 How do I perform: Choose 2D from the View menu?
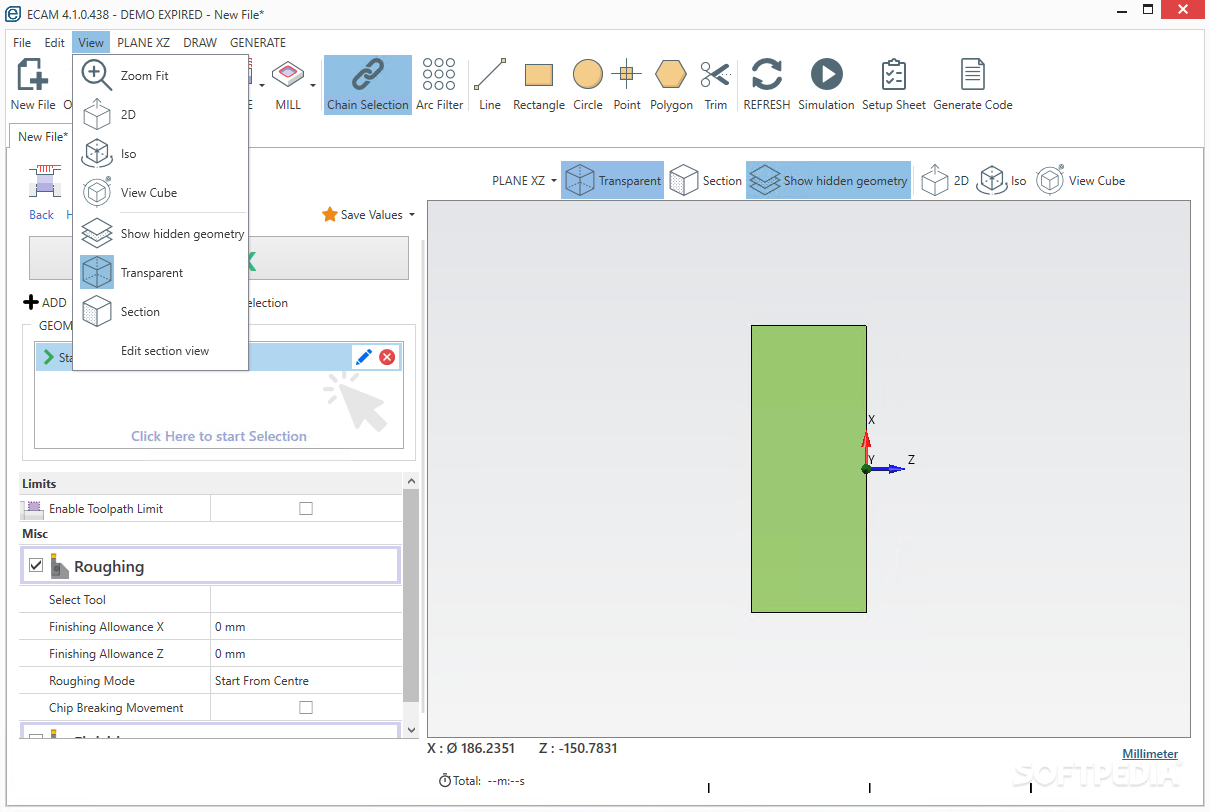click(160, 115)
